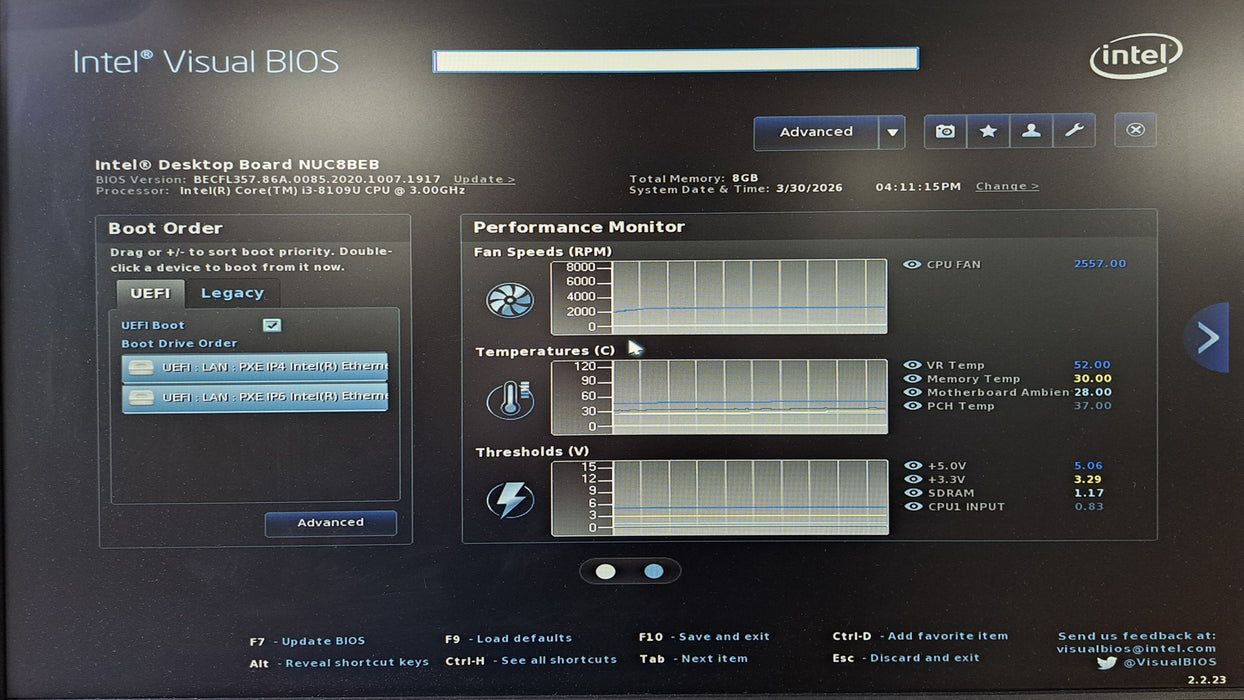Click See all shortcuts link
Image resolution: width=1244 pixels, height=700 pixels.
point(559,660)
